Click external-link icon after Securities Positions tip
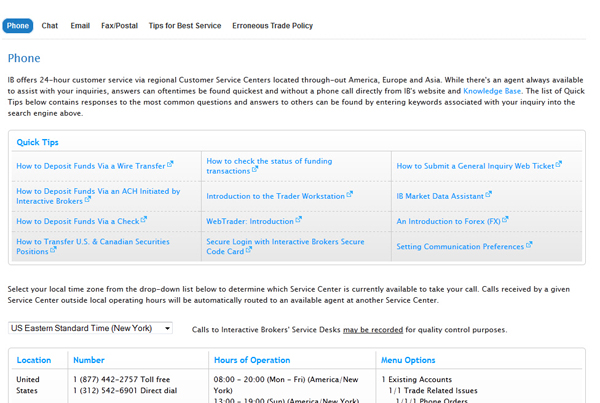600x403 pixels. [53, 250]
